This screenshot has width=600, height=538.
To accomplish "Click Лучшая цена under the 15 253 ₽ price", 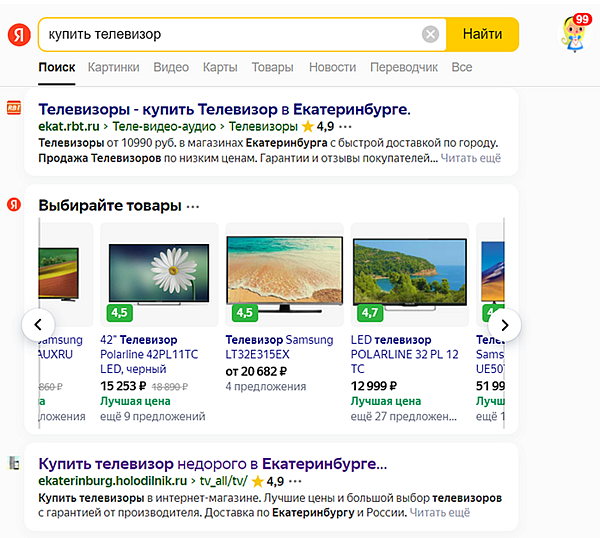I will click(135, 401).
